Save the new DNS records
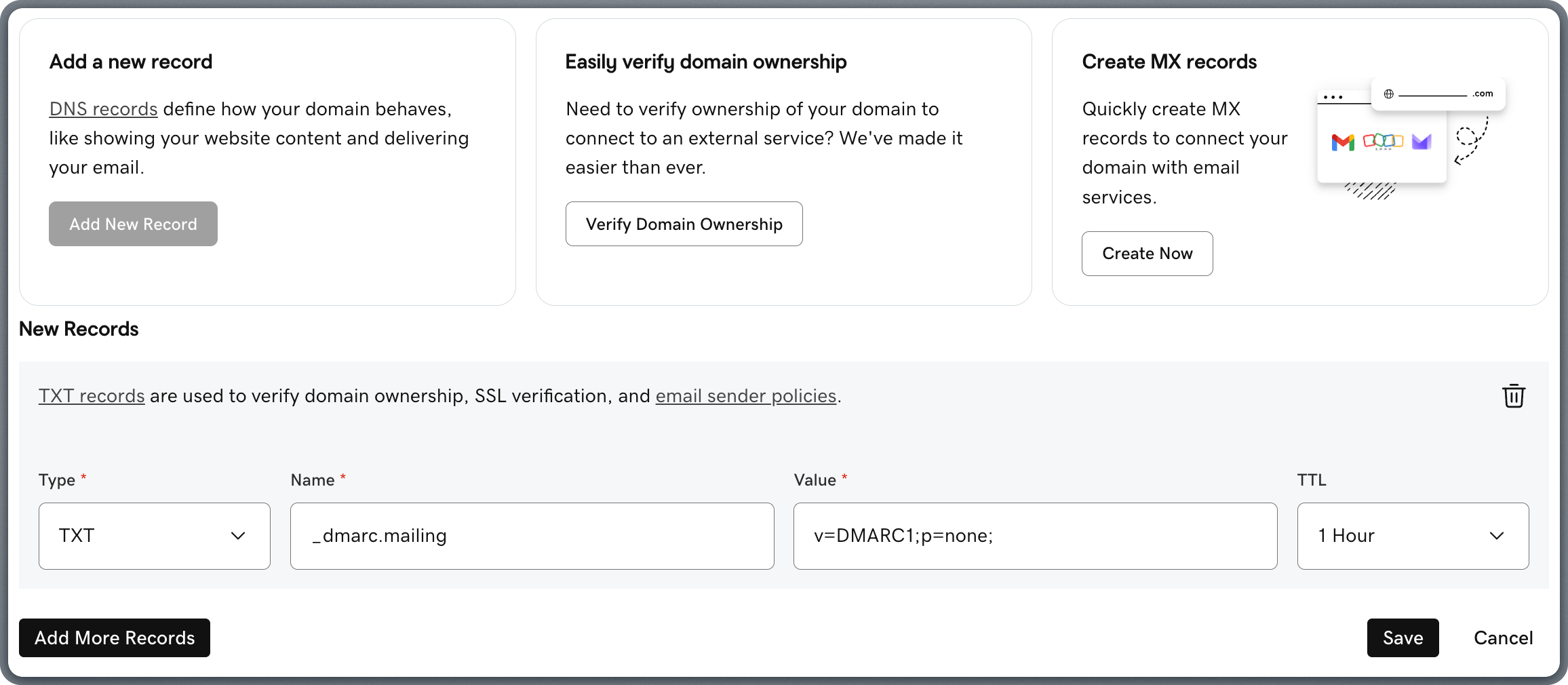1568x685 pixels. pos(1403,638)
